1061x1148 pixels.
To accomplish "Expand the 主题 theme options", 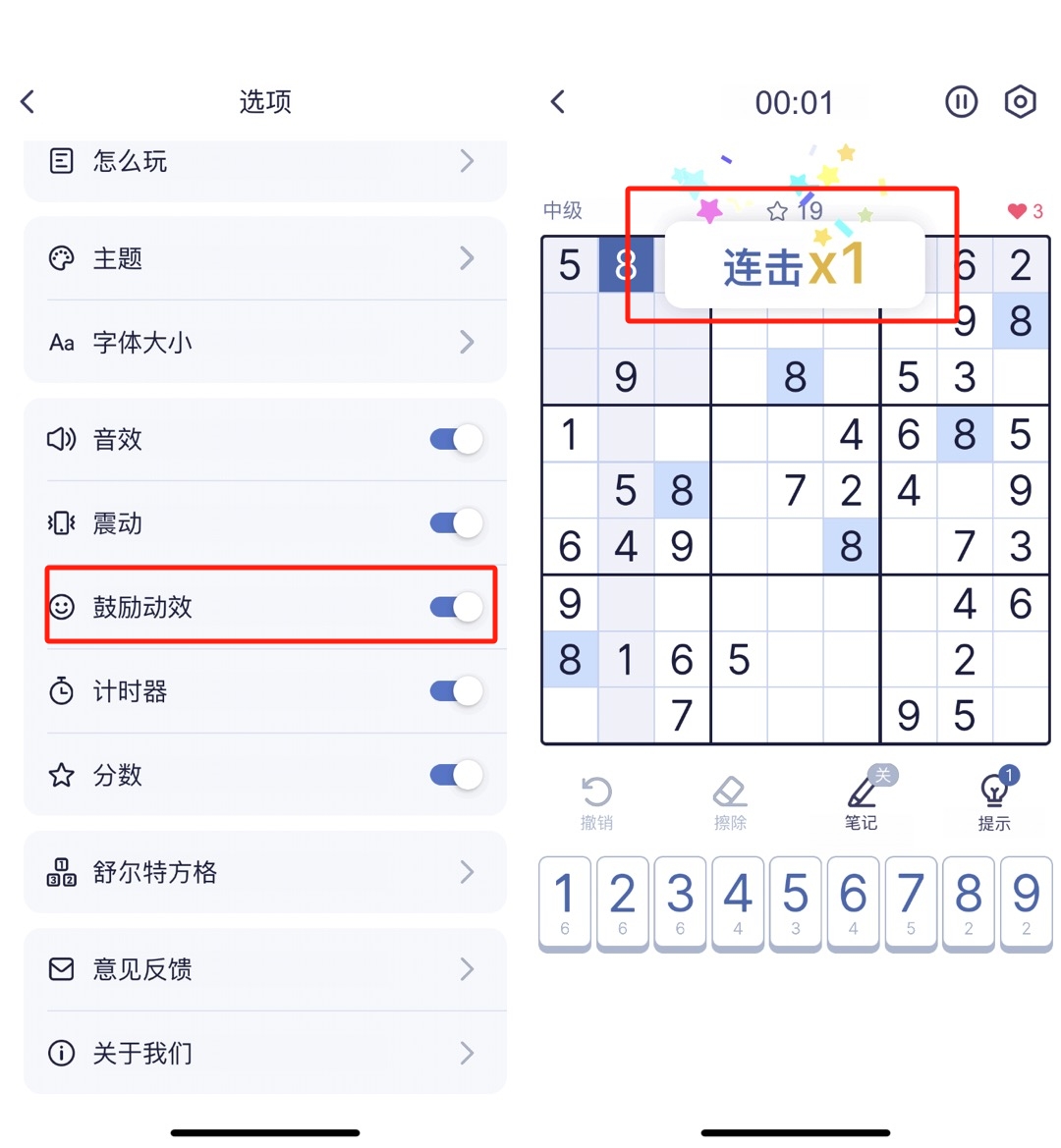I will coord(265,258).
